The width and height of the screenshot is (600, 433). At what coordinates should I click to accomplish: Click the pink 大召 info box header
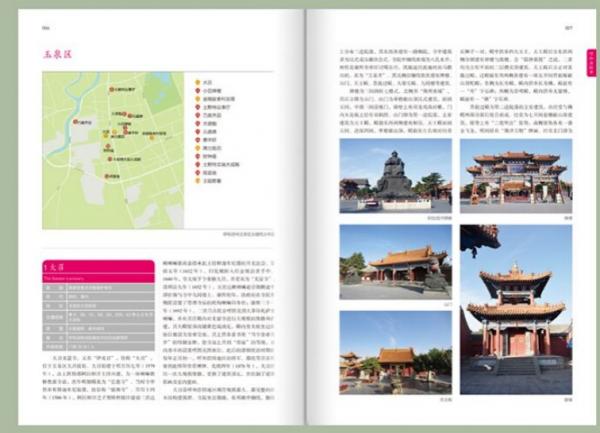click(95, 269)
